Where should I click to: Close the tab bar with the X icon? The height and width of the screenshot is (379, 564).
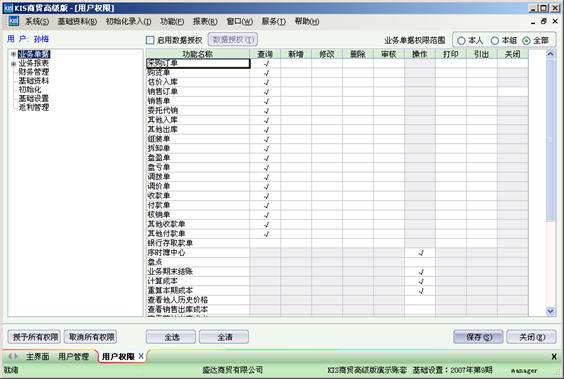point(554,356)
